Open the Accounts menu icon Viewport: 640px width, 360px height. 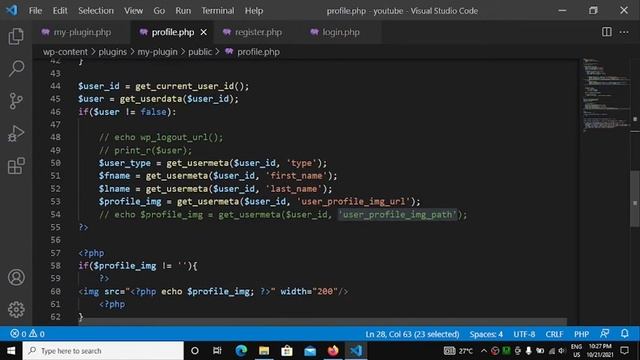(x=16, y=277)
